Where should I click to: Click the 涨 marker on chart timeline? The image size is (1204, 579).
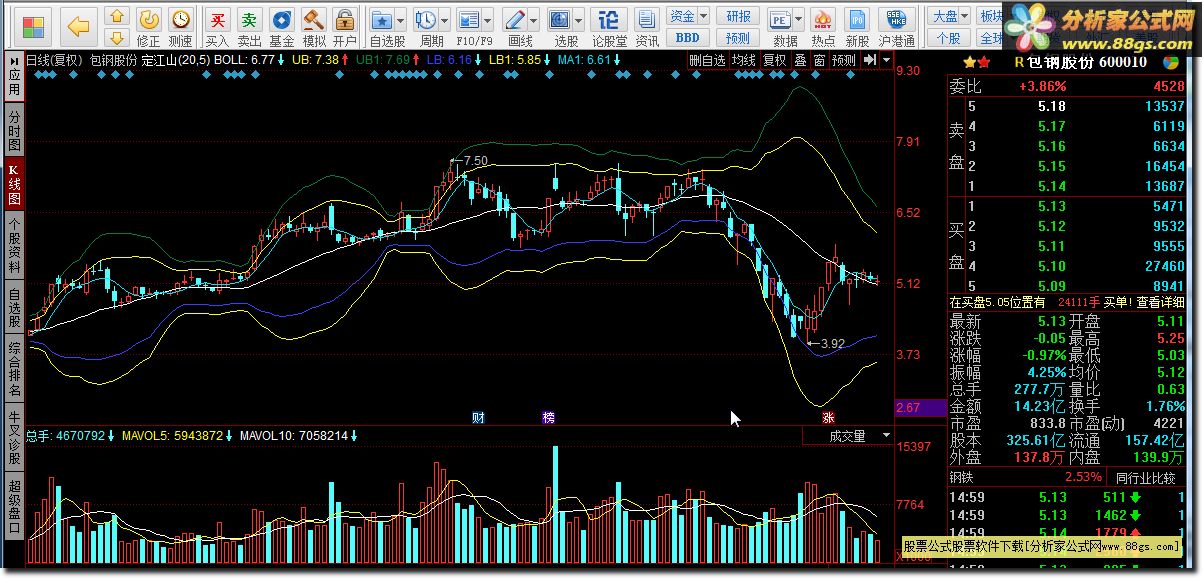(x=828, y=417)
